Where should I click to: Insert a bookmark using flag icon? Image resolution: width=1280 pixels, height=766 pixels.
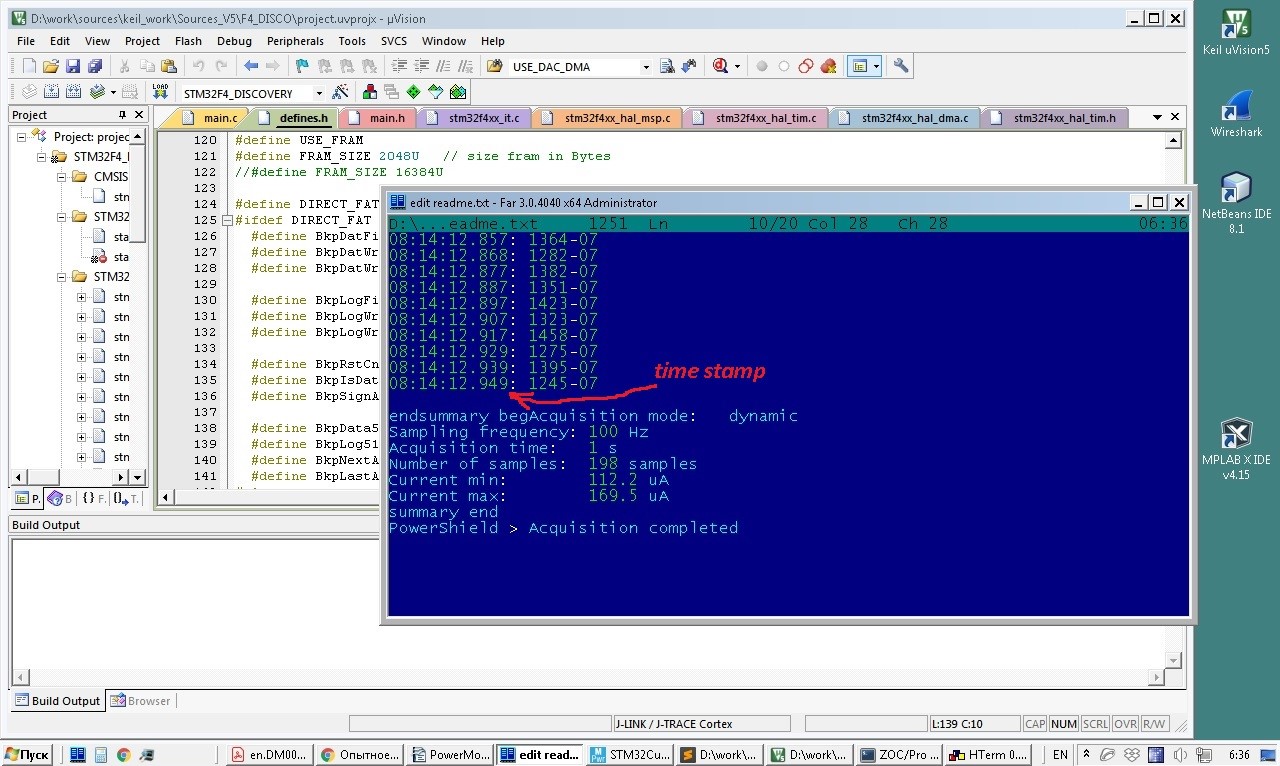(x=302, y=66)
